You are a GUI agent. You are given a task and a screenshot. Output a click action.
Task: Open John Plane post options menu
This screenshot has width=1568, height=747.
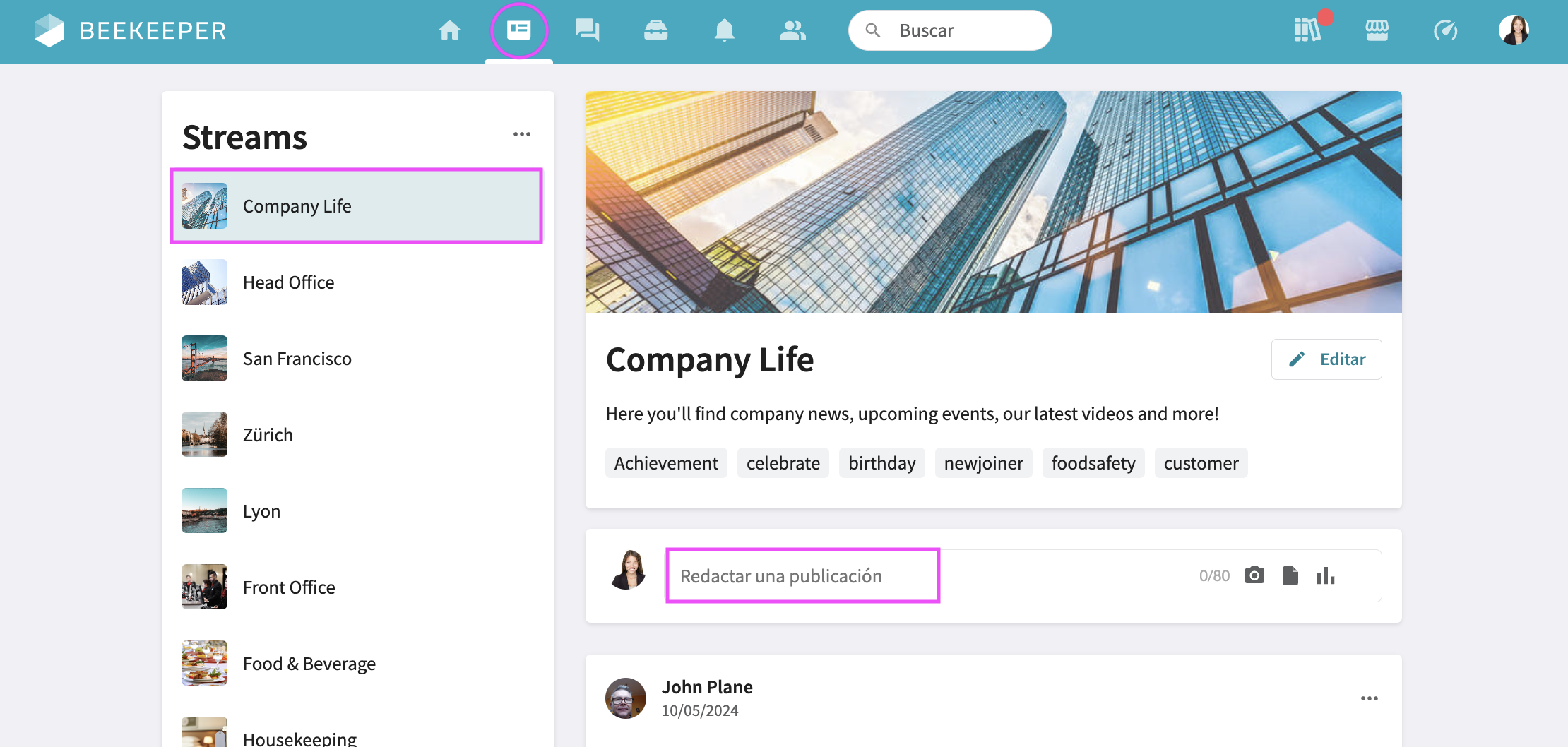pos(1369,698)
